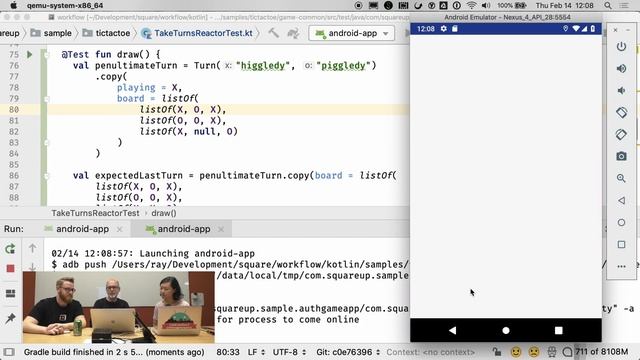
Task: Close the second android-app run tab
Action: pyautogui.click(x=221, y=229)
